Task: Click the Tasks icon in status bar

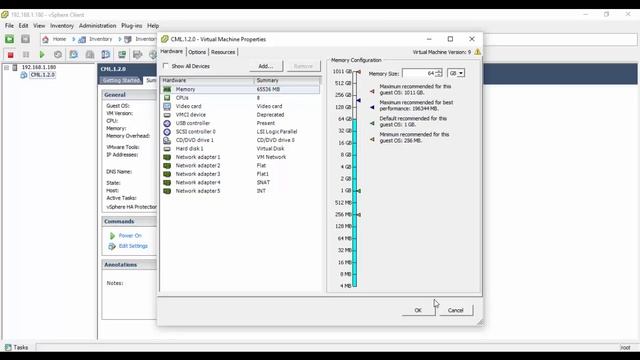Action: 8,347
